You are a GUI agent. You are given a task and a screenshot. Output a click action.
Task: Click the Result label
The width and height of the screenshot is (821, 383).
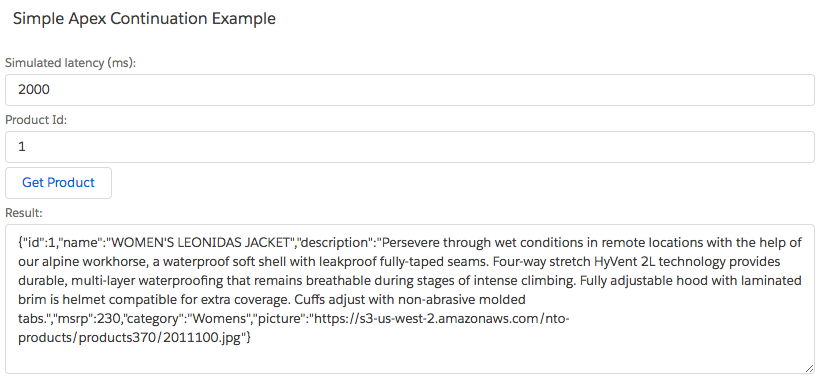tap(24, 213)
